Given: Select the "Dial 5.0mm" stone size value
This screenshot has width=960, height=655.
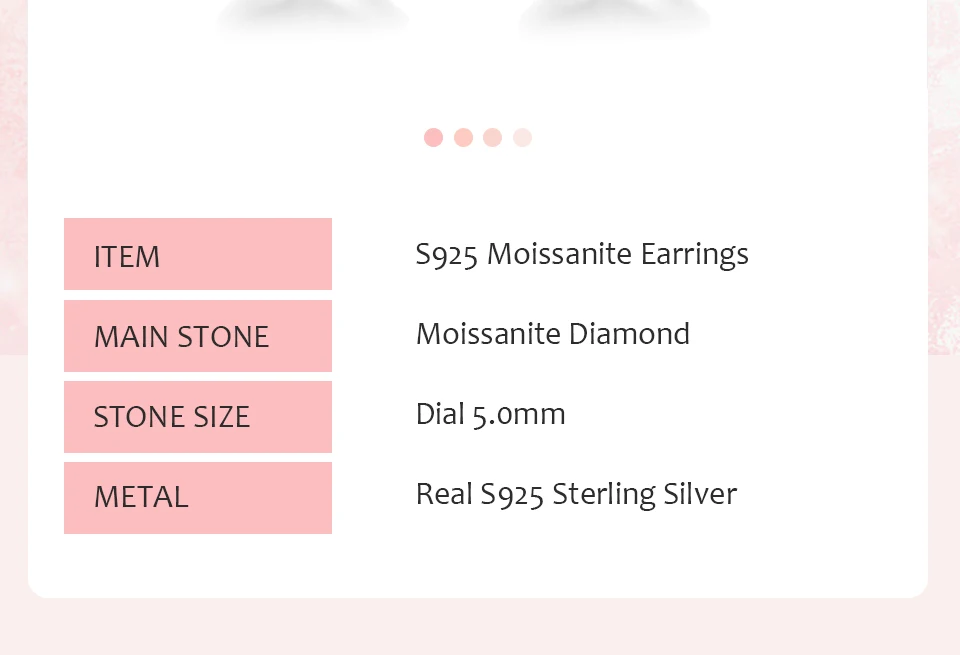Looking at the screenshot, I should click(491, 414).
